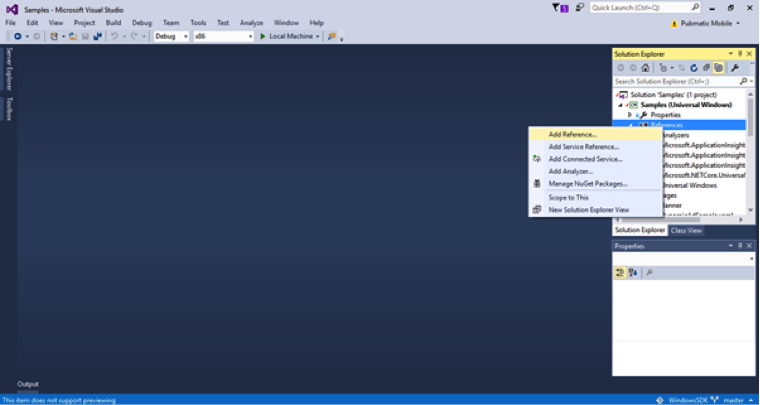The width and height of the screenshot is (760, 405).
Task: Click the icon right of Local Machine
Action: tap(332, 36)
